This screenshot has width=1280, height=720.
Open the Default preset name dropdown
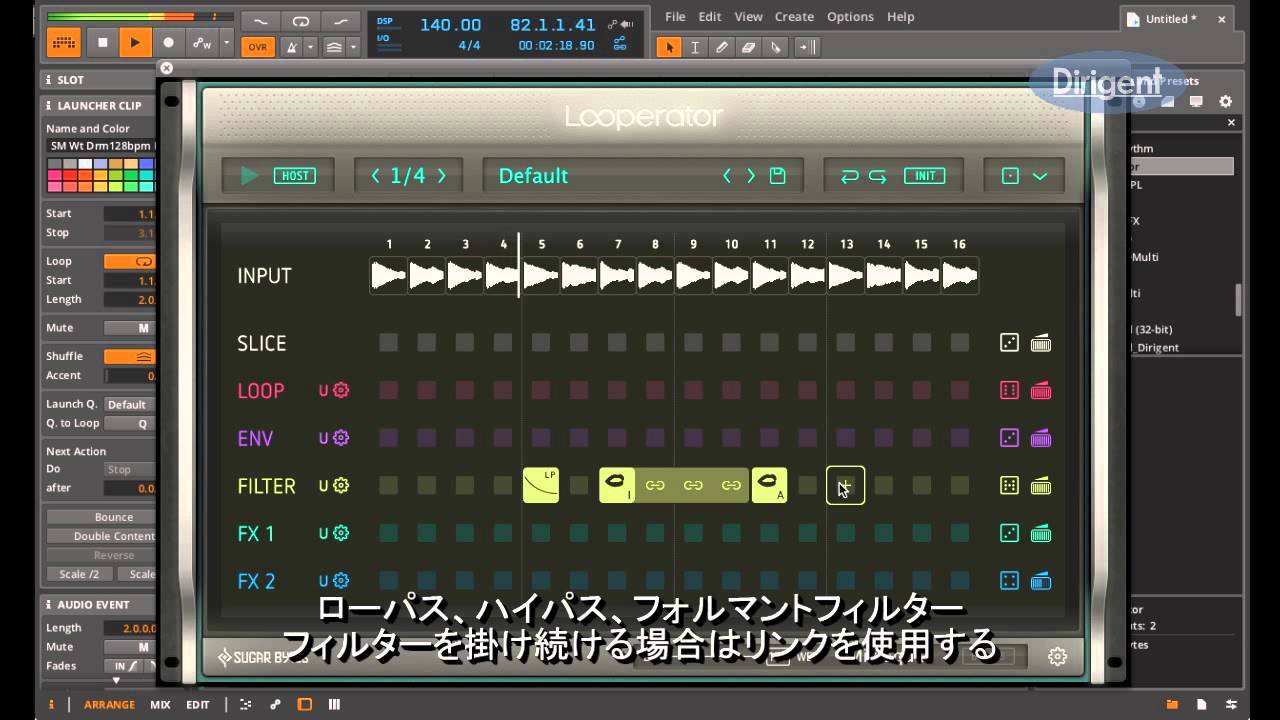point(533,176)
